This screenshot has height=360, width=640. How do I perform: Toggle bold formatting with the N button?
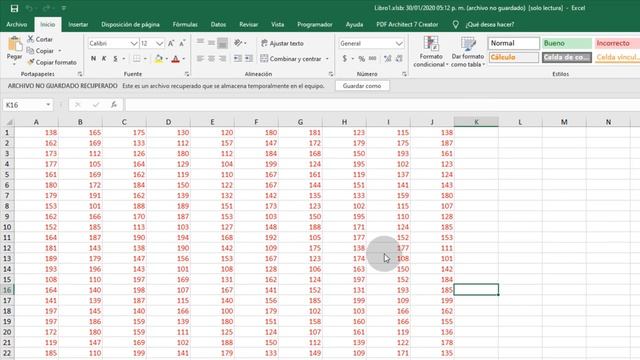pos(93,59)
